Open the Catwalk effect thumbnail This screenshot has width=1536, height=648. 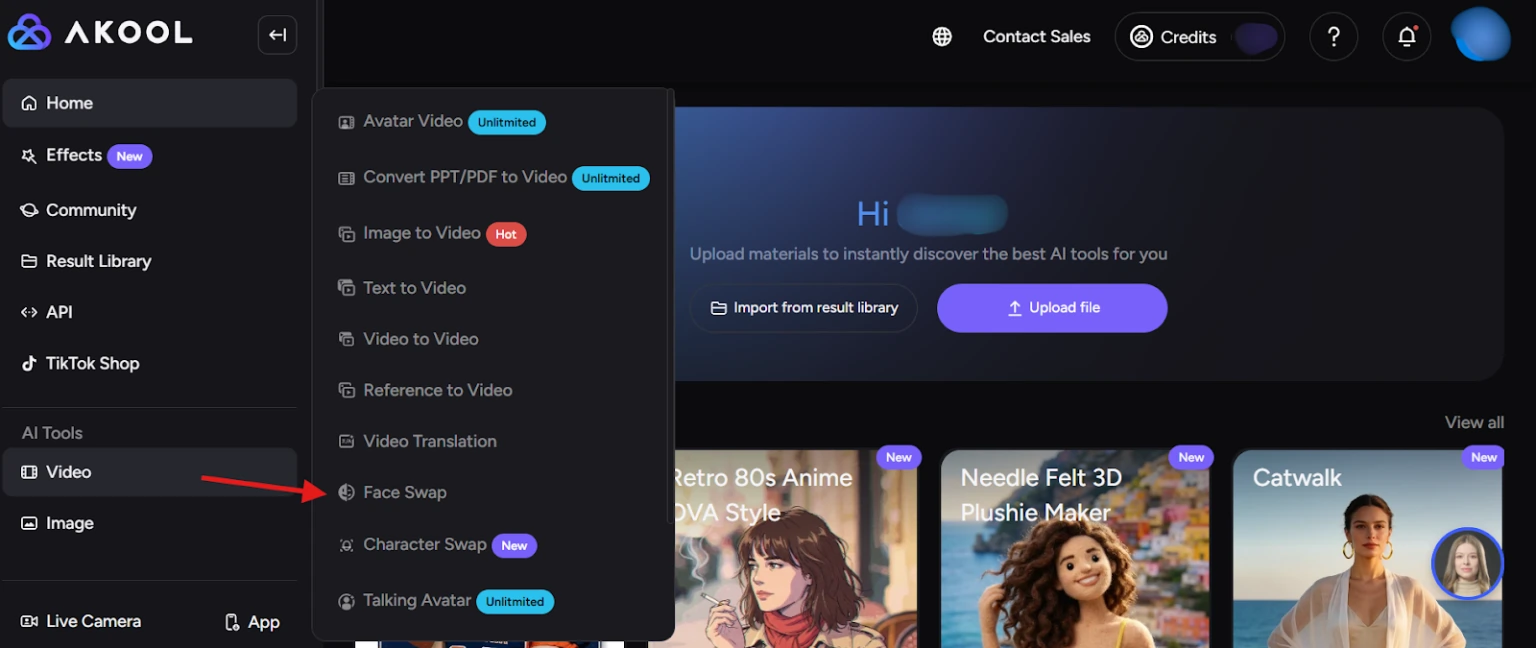coord(1366,560)
